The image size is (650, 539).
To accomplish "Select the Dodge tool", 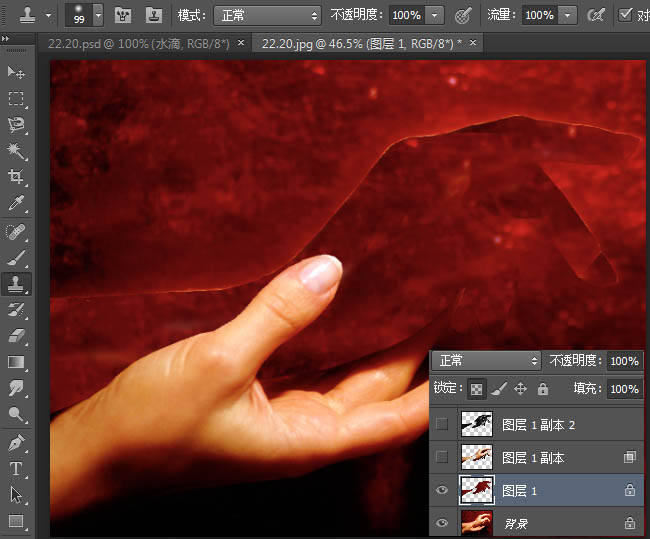I will click(x=16, y=414).
